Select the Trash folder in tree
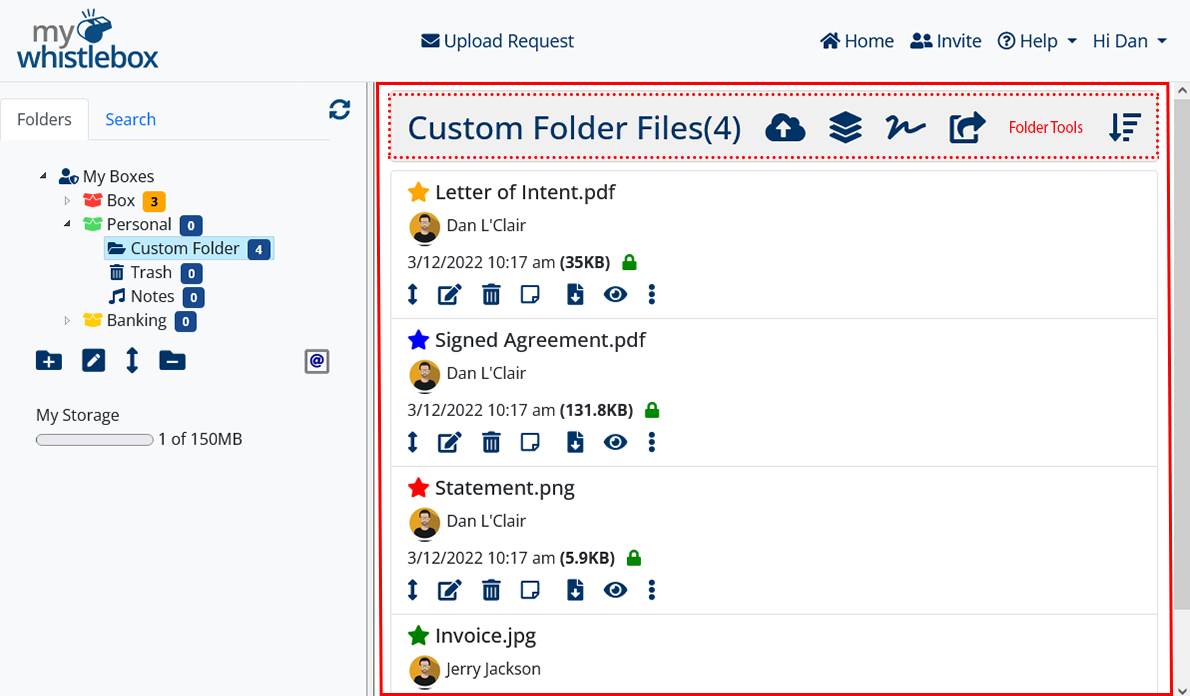This screenshot has height=696, width=1190. (150, 272)
